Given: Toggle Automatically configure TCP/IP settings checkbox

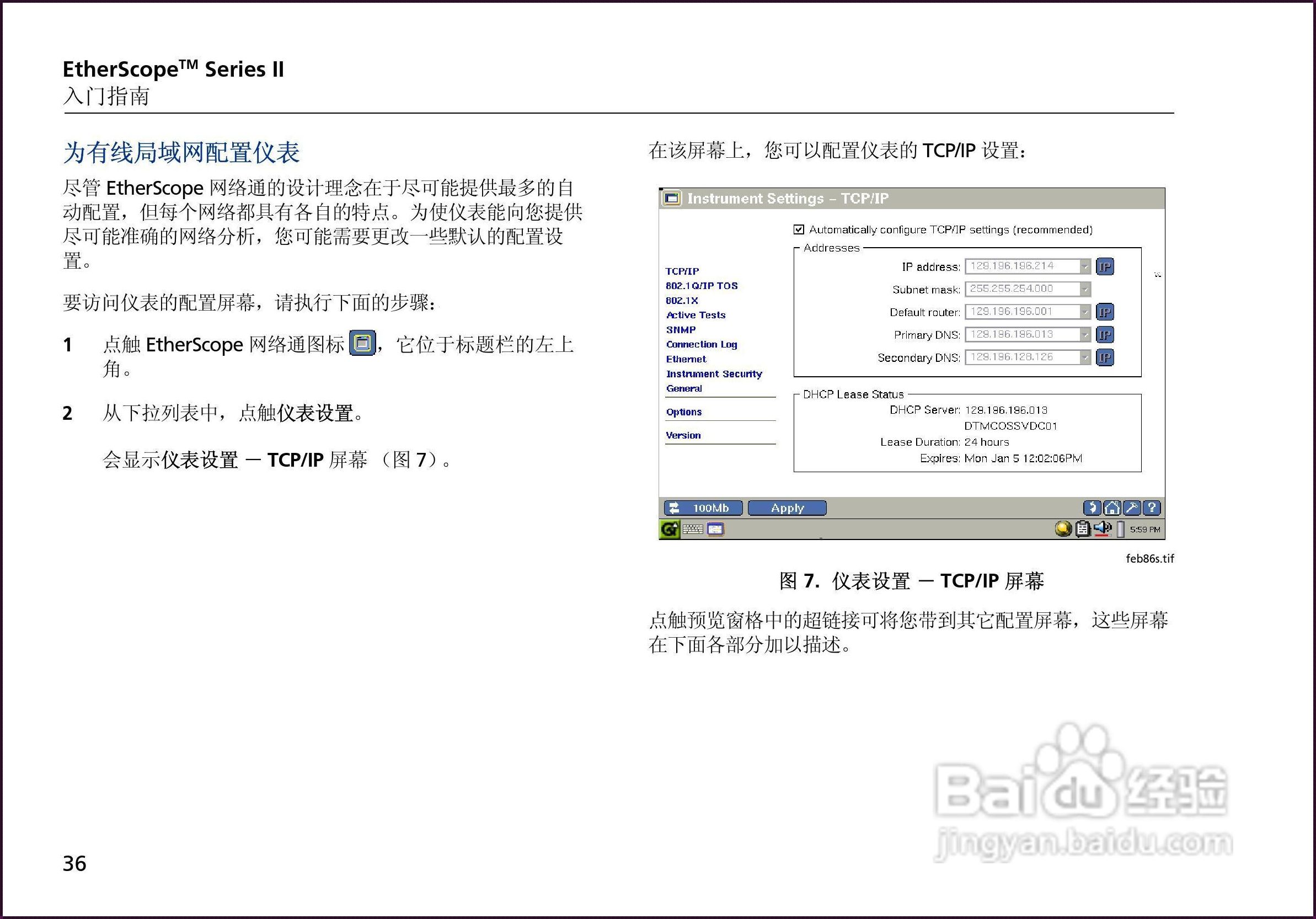Looking at the screenshot, I should [799, 230].
